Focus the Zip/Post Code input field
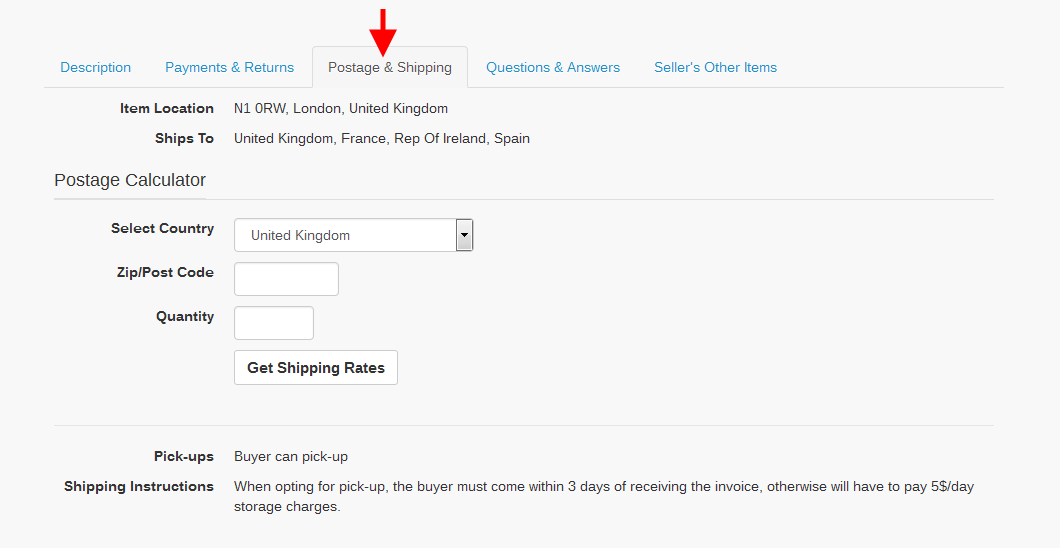The height and width of the screenshot is (548, 1060). [x=286, y=279]
